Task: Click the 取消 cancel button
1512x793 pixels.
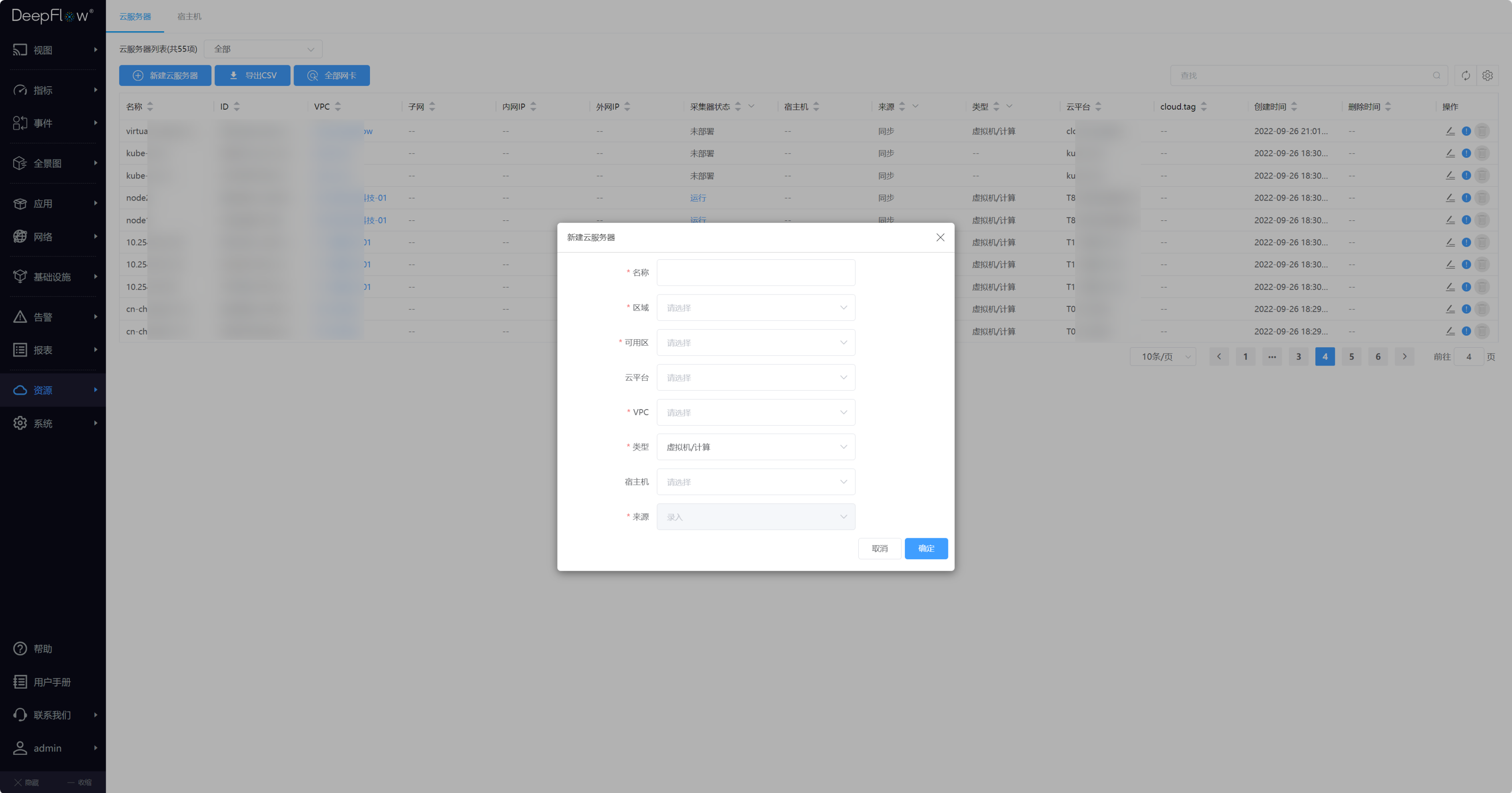Action: [879, 548]
